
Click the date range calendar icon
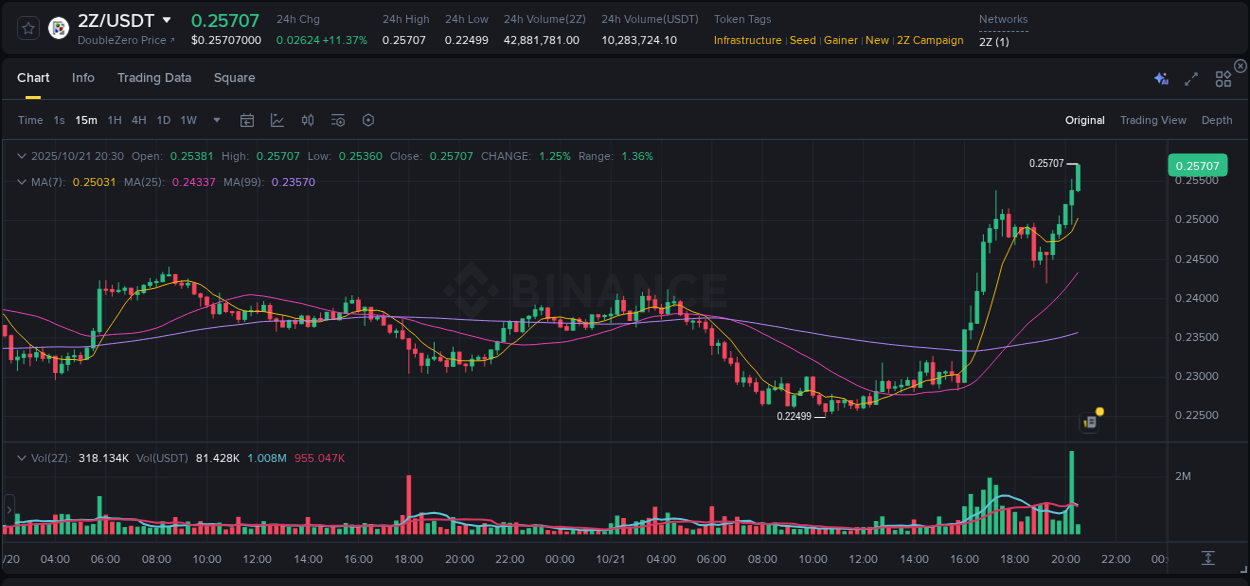[x=247, y=120]
